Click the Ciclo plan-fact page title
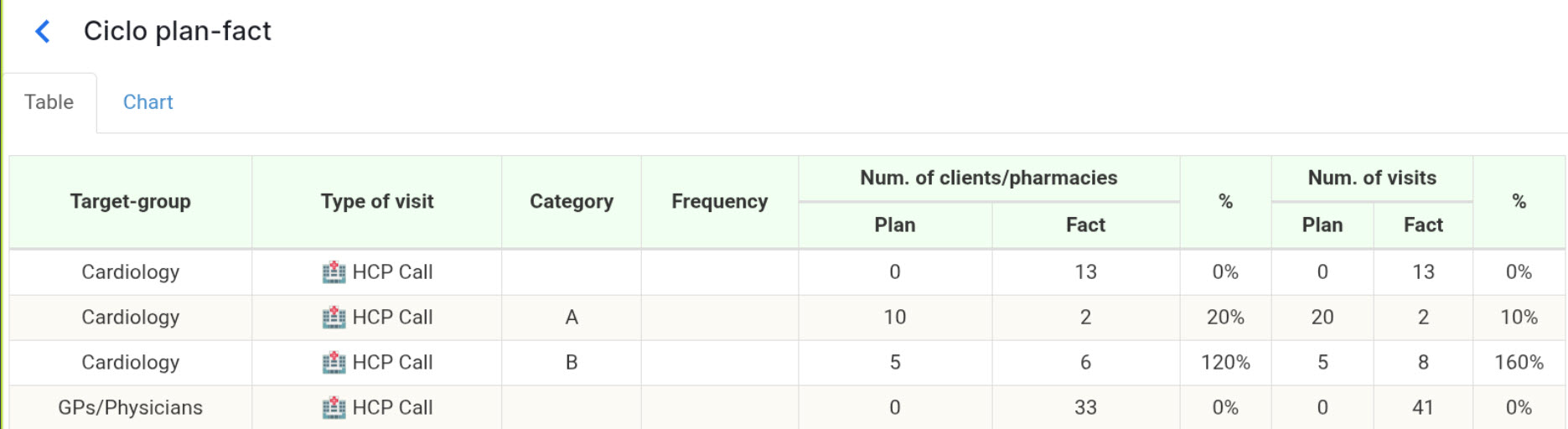 177,31
